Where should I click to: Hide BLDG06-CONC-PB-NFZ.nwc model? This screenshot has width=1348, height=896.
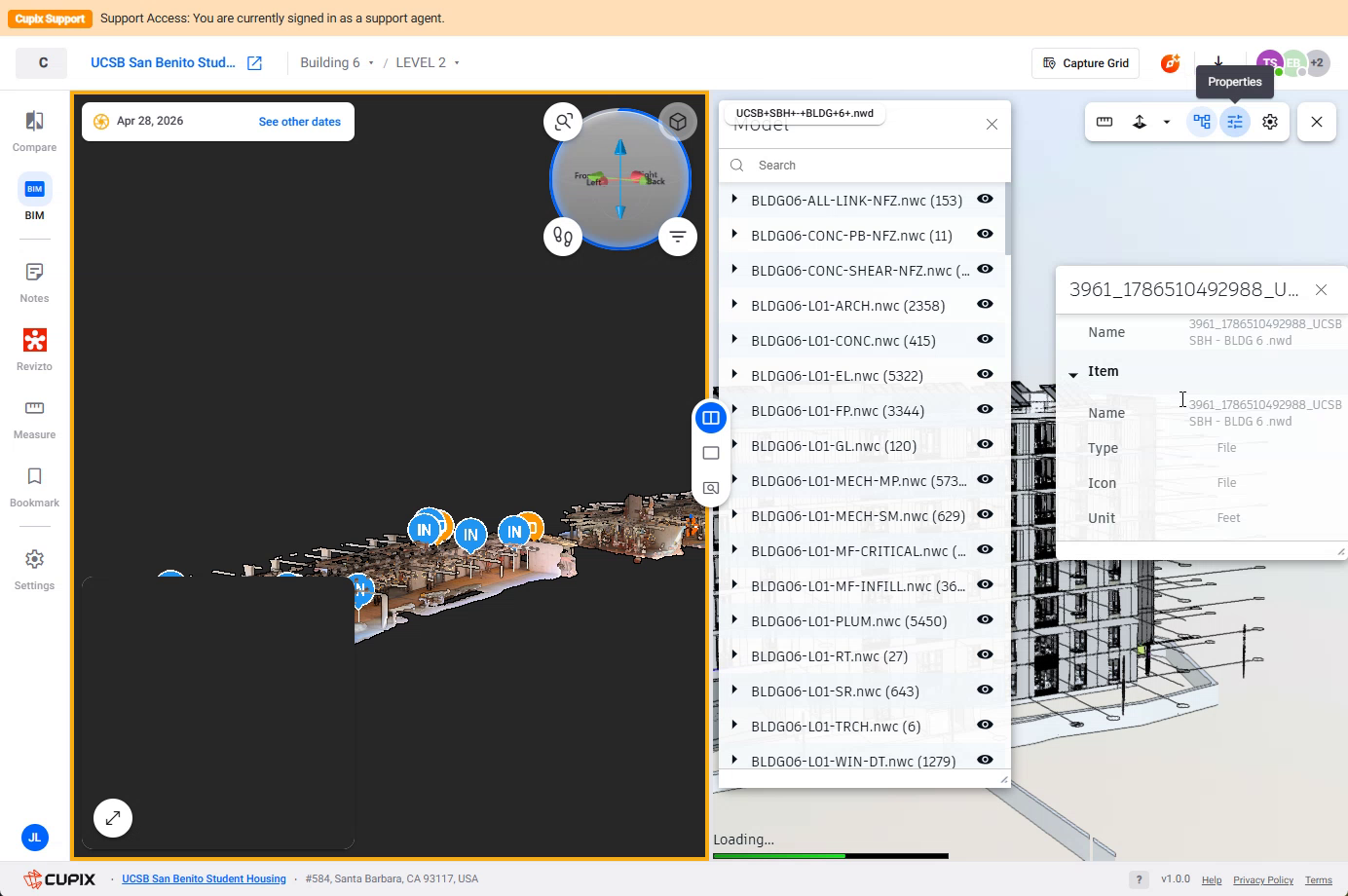[985, 234]
